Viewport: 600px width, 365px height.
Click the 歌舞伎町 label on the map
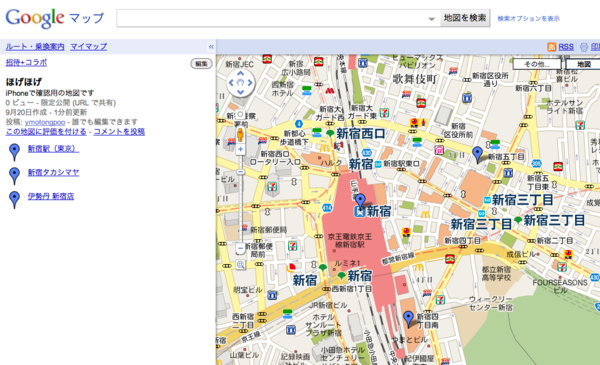(x=415, y=79)
